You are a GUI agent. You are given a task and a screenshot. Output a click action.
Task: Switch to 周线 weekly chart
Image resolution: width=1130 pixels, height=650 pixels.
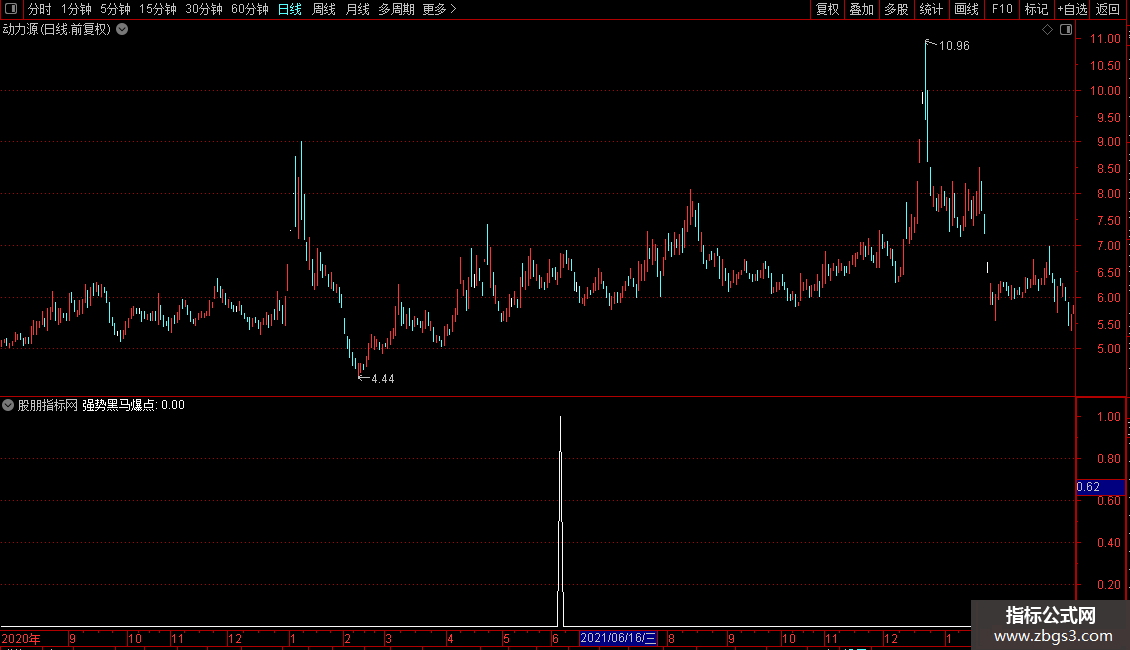click(324, 9)
